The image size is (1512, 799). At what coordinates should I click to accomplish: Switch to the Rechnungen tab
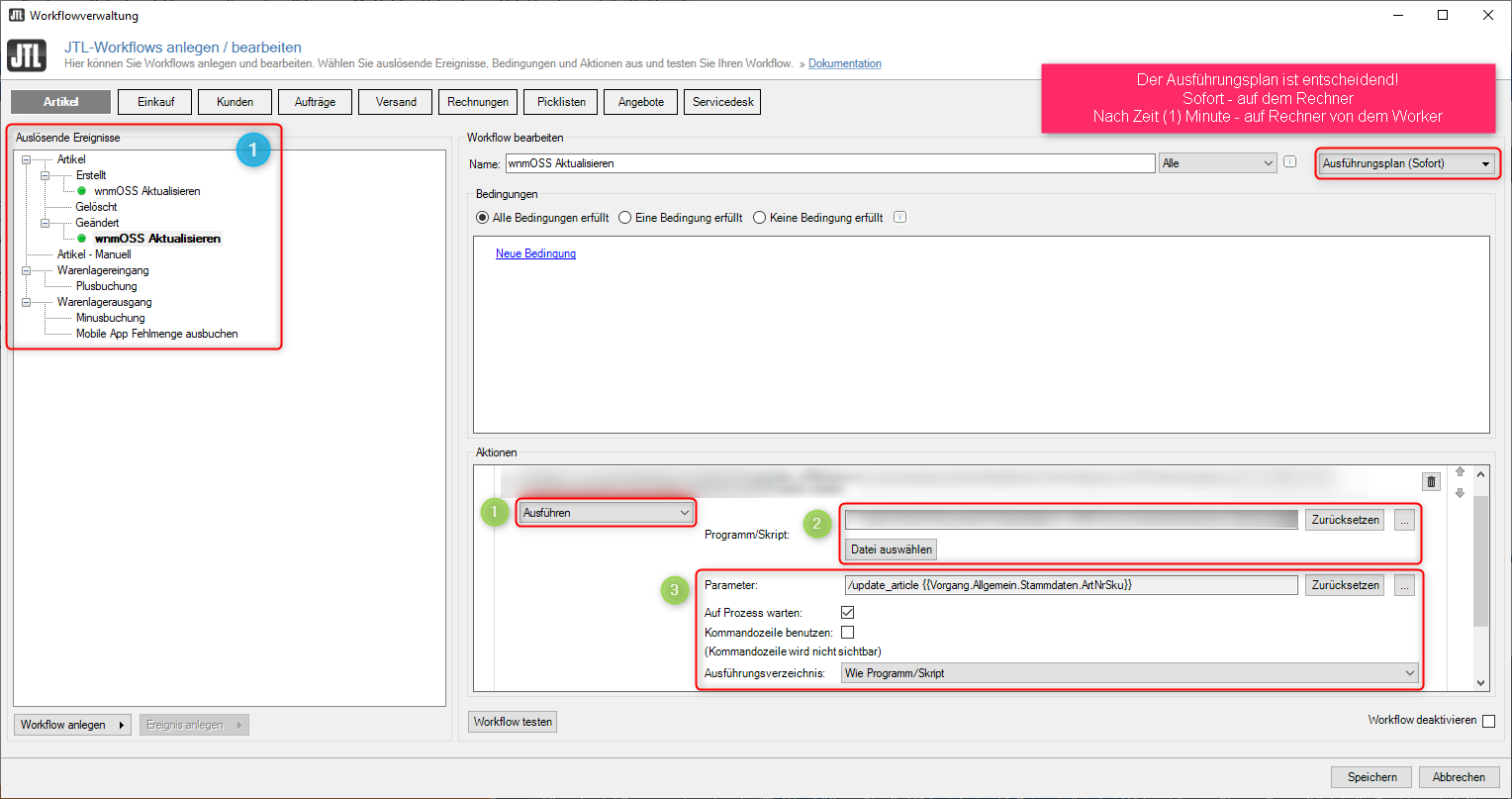(478, 102)
